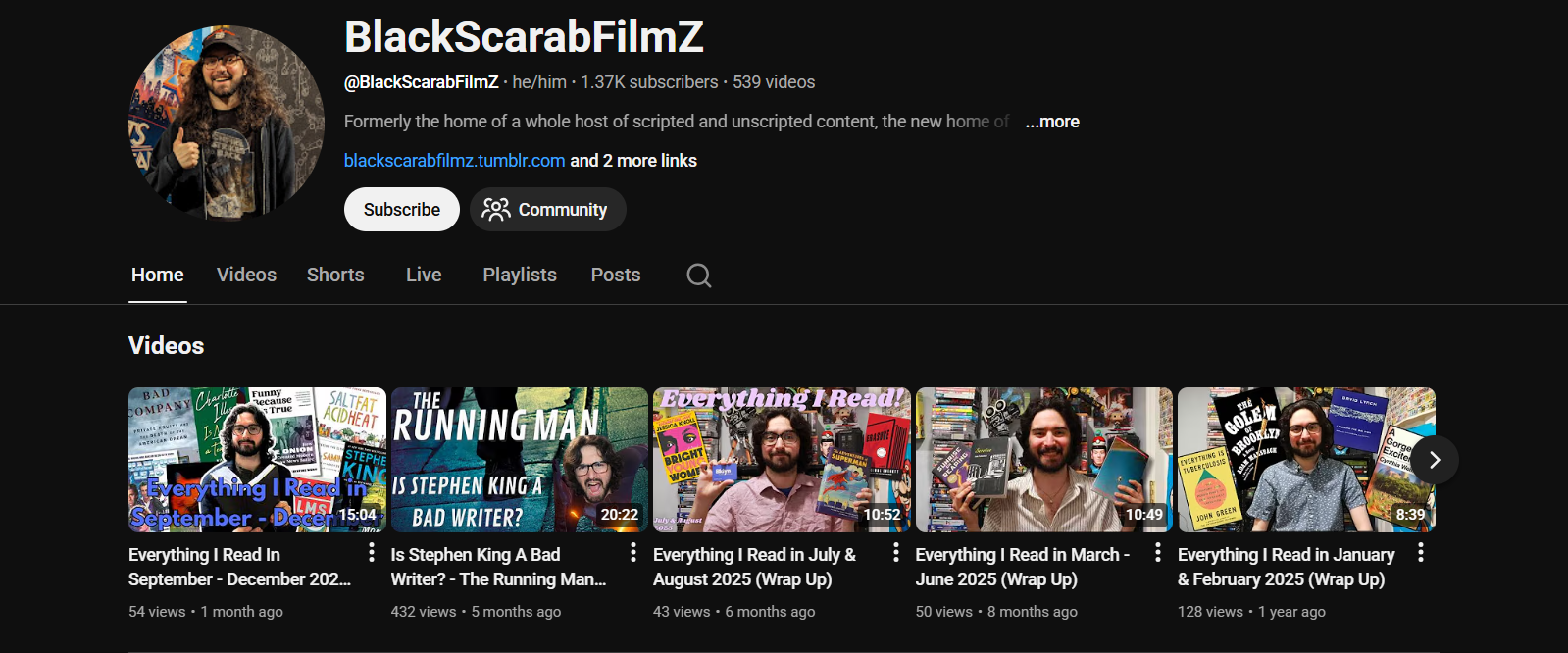Open title 'Everything I Read In September - December'
Image resolution: width=1568 pixels, height=653 pixels.
coord(239,567)
